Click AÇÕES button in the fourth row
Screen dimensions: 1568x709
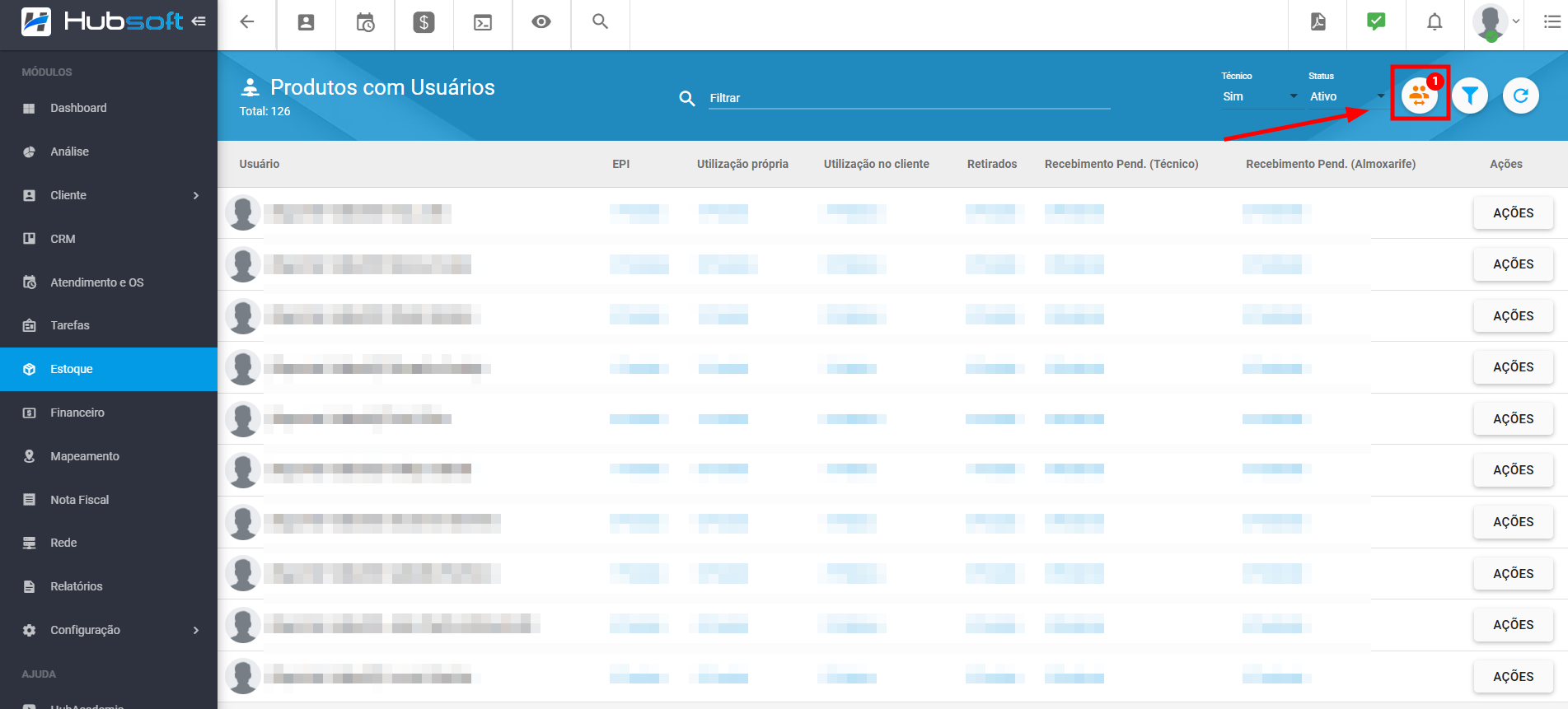1514,366
